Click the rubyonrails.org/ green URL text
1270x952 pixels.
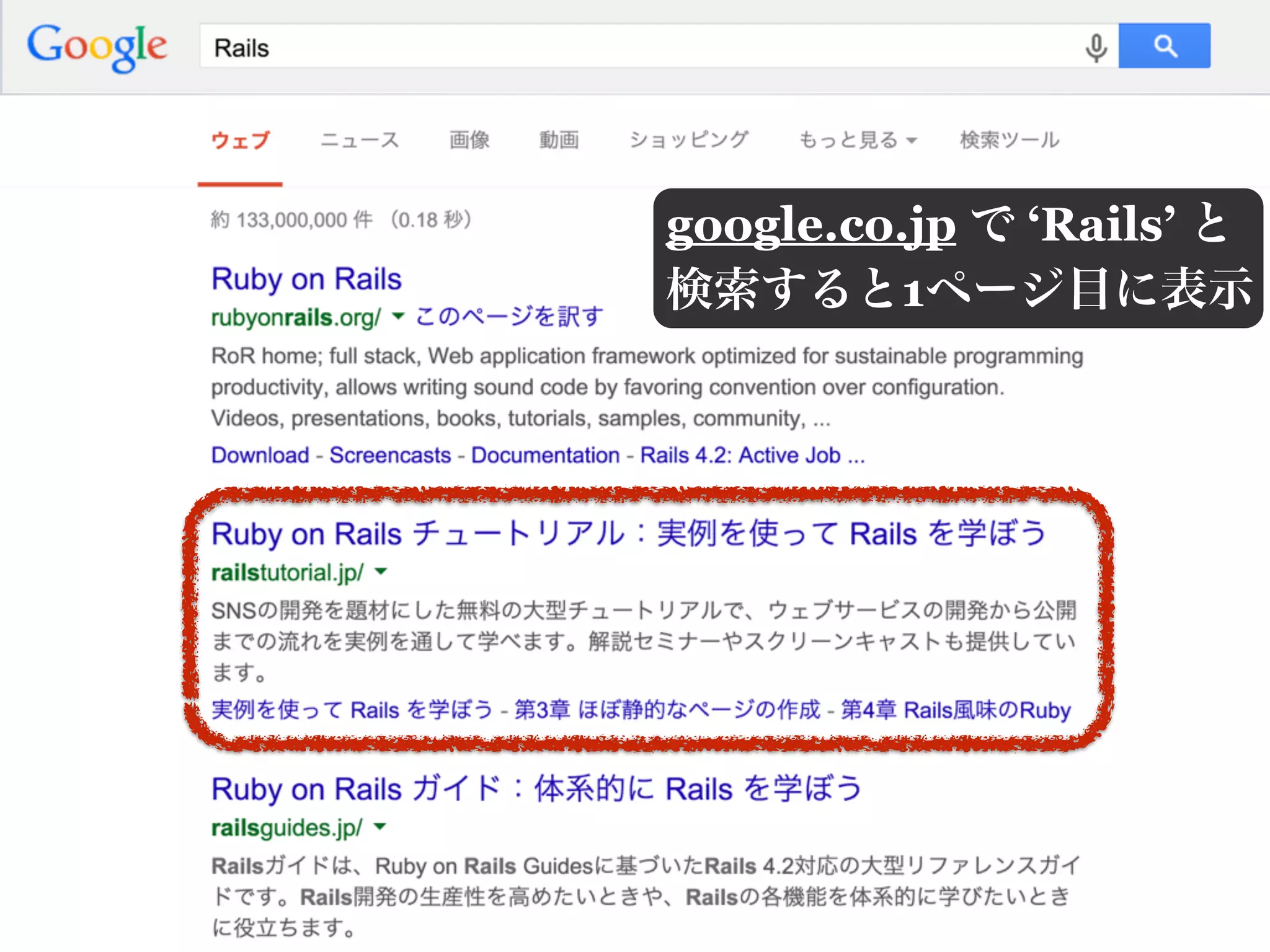click(x=296, y=317)
